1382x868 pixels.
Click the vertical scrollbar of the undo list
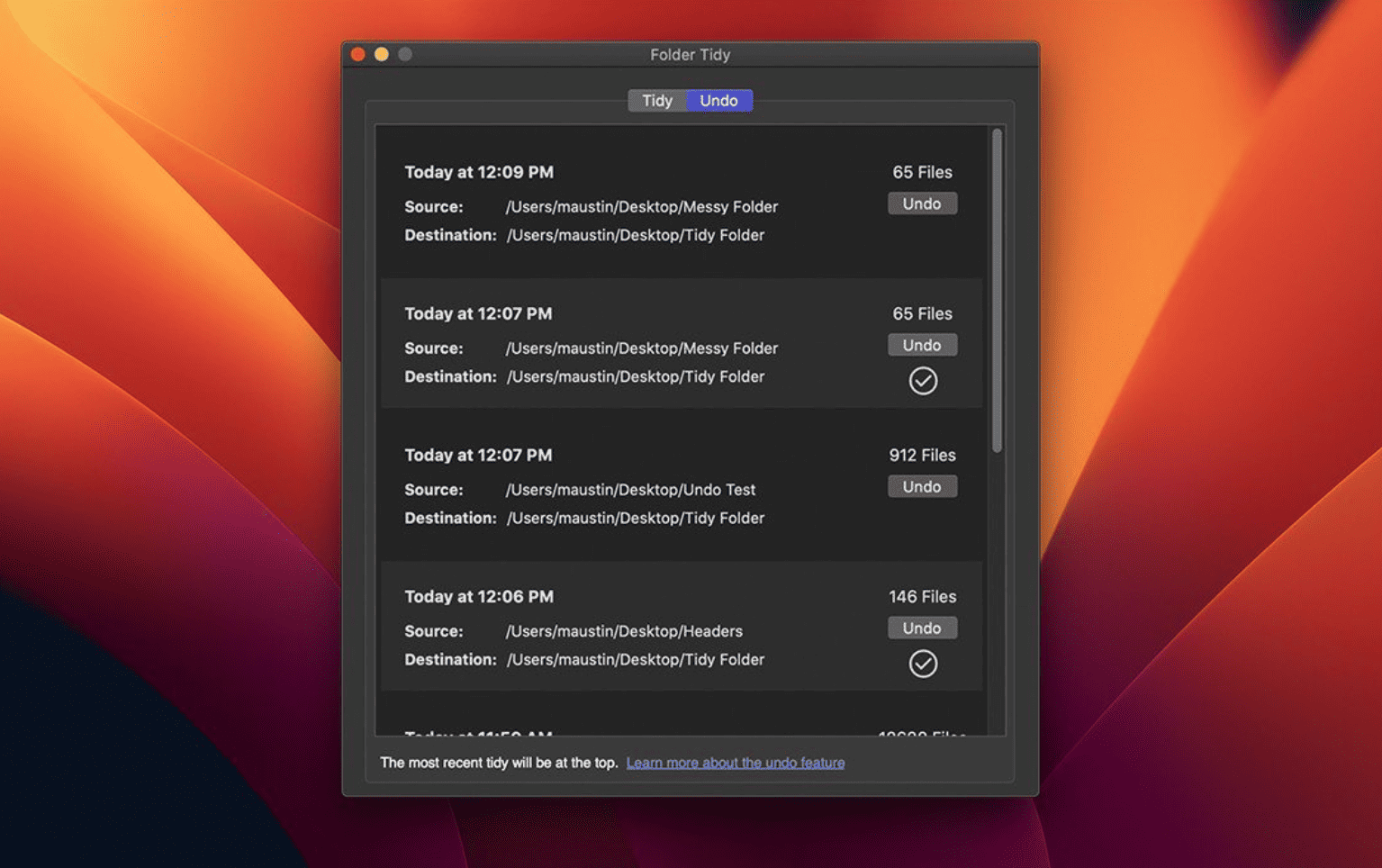coord(997,291)
